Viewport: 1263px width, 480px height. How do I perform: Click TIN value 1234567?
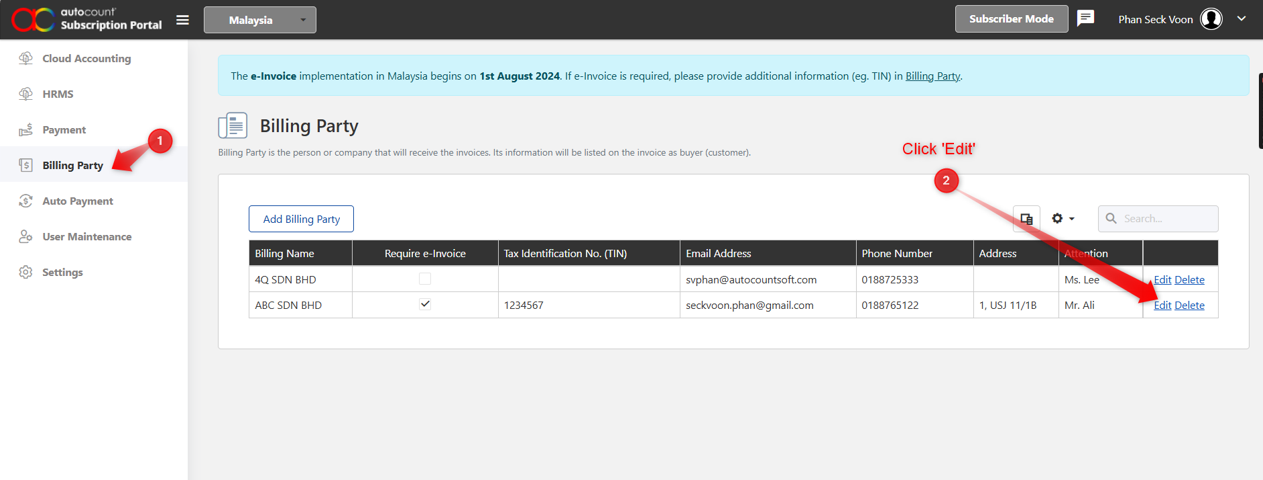coord(523,305)
